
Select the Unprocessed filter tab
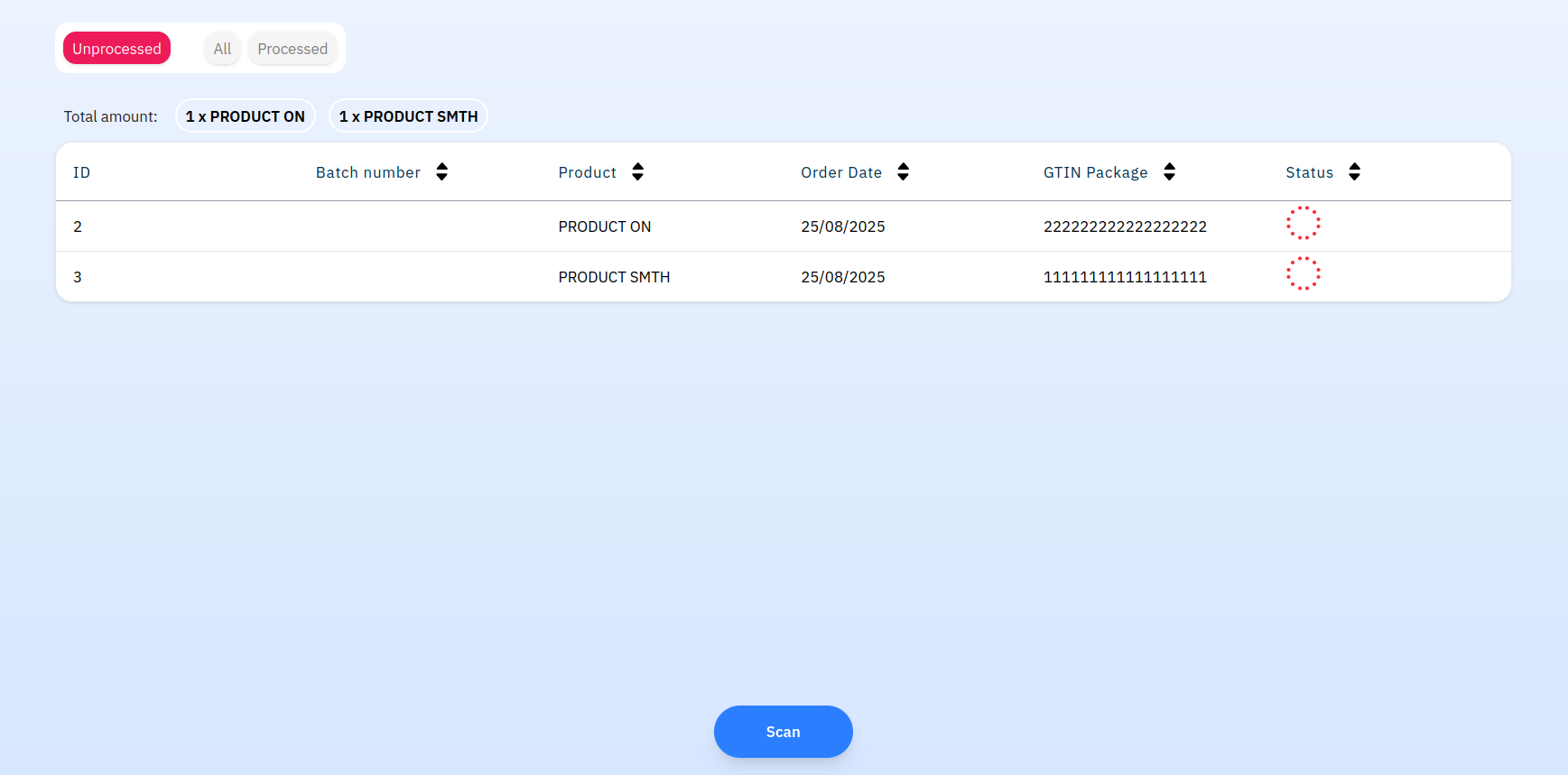pos(116,49)
